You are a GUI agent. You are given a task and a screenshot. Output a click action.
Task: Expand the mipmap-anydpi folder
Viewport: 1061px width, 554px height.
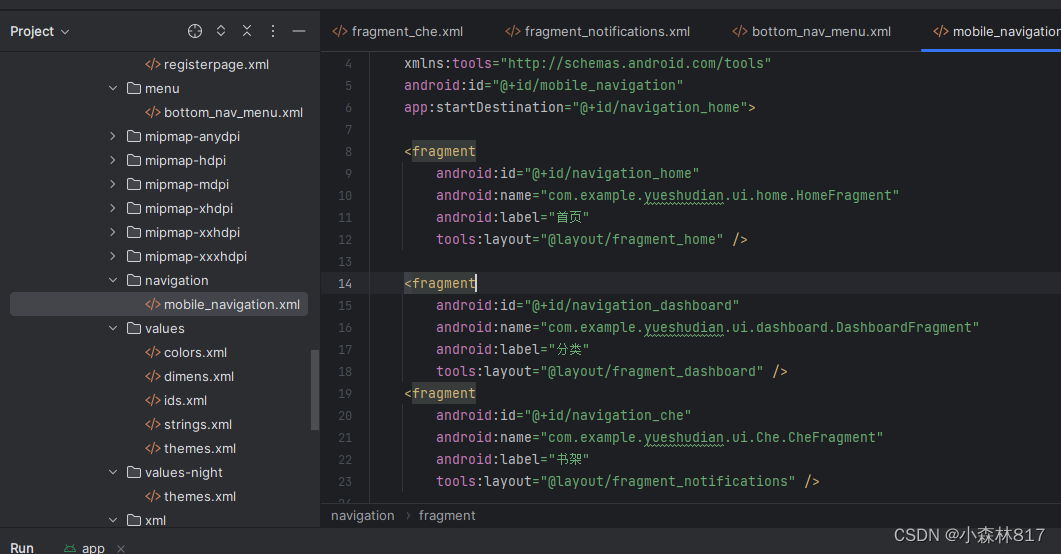coord(113,136)
